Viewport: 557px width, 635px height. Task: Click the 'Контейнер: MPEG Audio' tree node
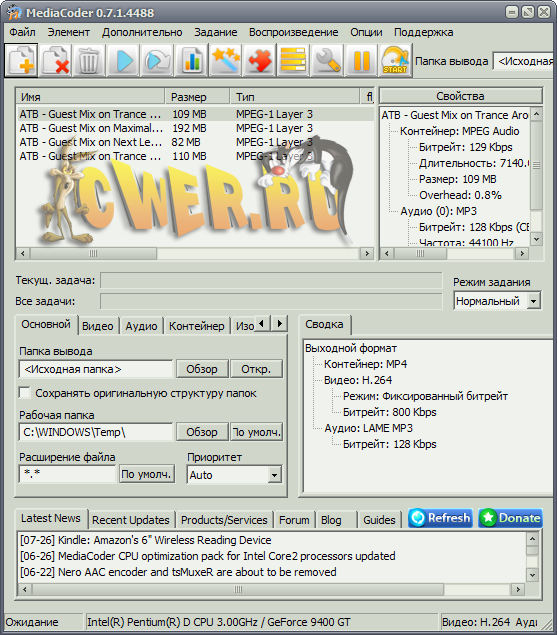pos(459,131)
